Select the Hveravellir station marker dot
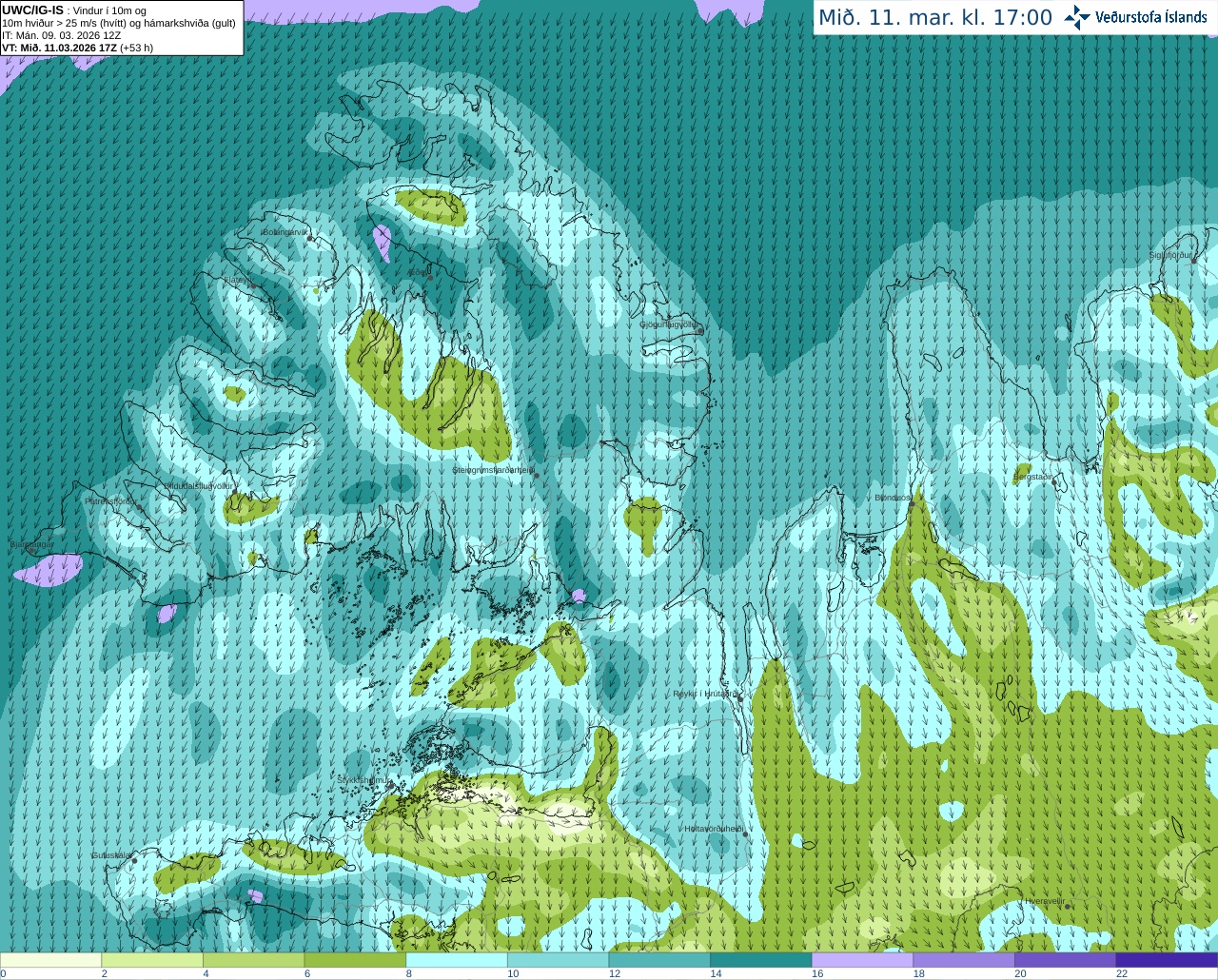 click(x=1068, y=907)
